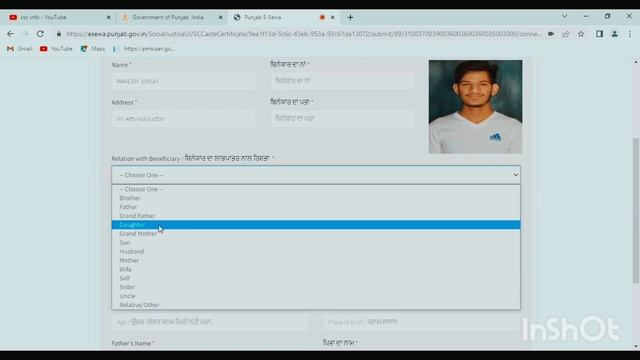640x360 pixels.
Task: Click the lock icon in address bar
Action: pos(59,34)
